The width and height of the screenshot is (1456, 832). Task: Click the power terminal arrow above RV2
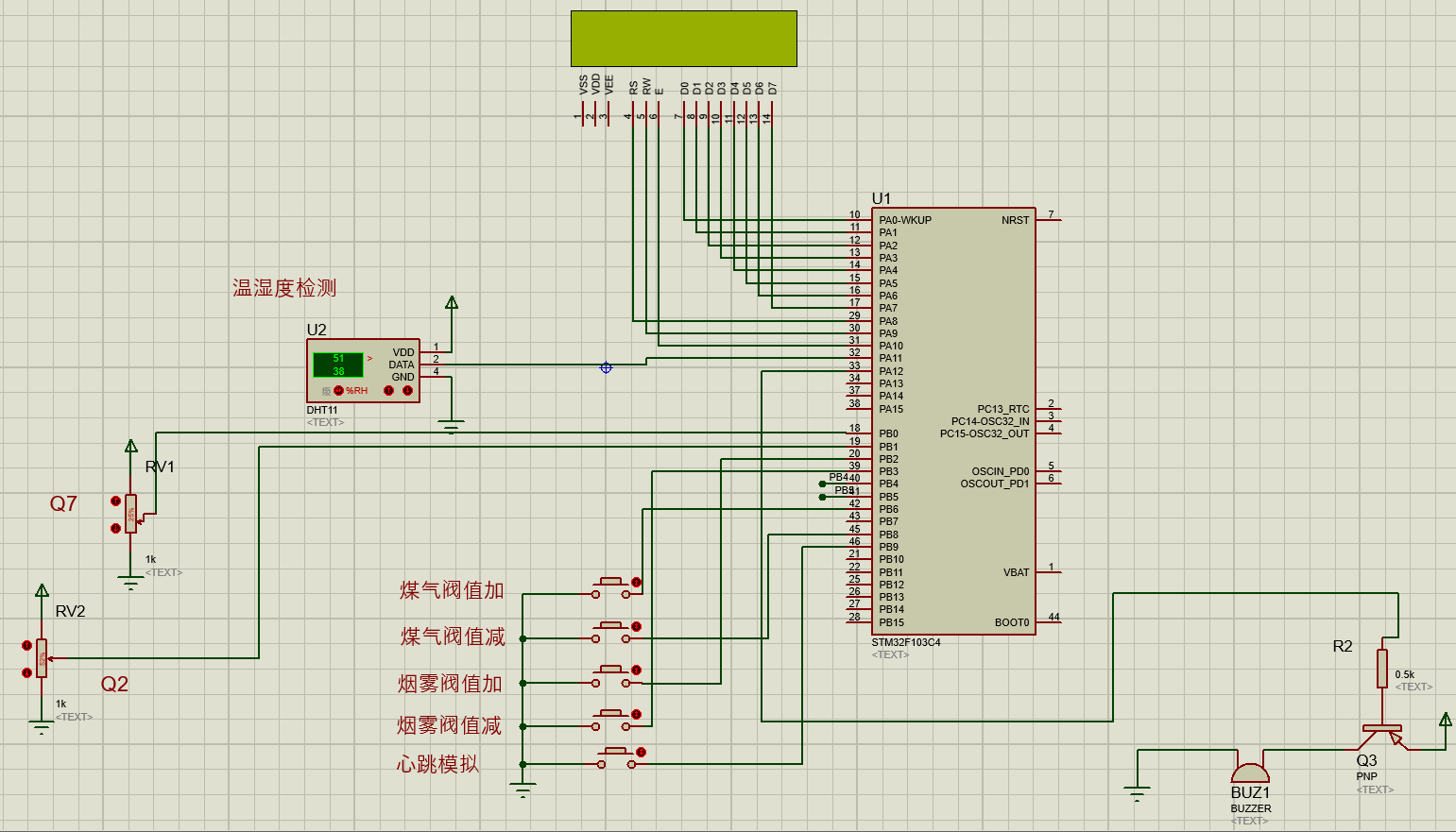(42, 590)
